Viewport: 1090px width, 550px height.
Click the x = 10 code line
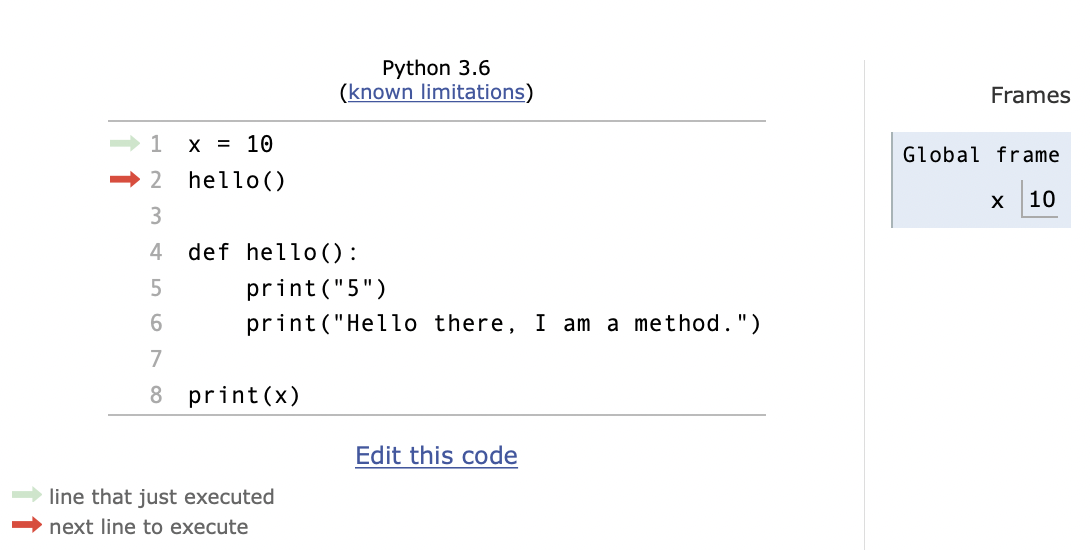(x=231, y=144)
